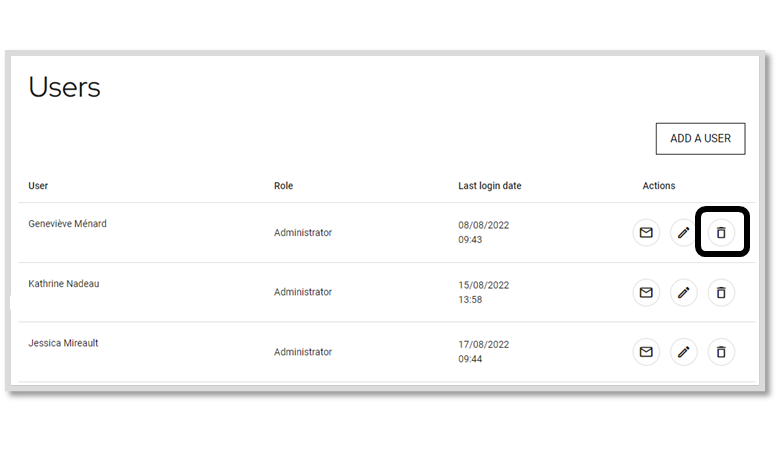Screen dimensions: 778x450
Task: Delete Jessica Mireault with the trash icon
Action: tap(721, 352)
